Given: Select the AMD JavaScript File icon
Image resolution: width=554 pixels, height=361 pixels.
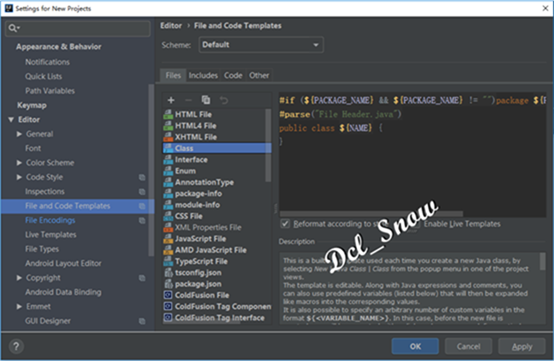Looking at the screenshot, I should pos(168,250).
